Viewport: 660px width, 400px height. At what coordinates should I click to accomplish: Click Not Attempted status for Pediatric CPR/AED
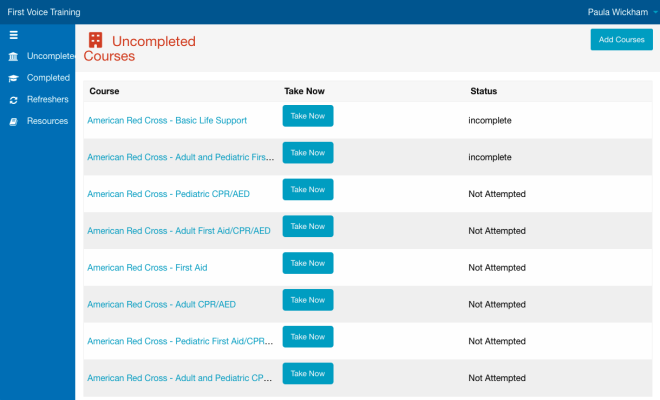pos(497,194)
